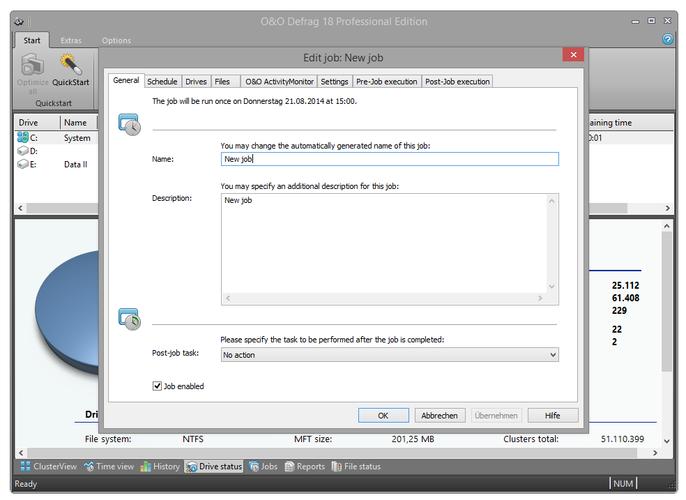Switch to Time view
Image resolution: width=686 pixels, height=500 pixels.
click(x=109, y=466)
